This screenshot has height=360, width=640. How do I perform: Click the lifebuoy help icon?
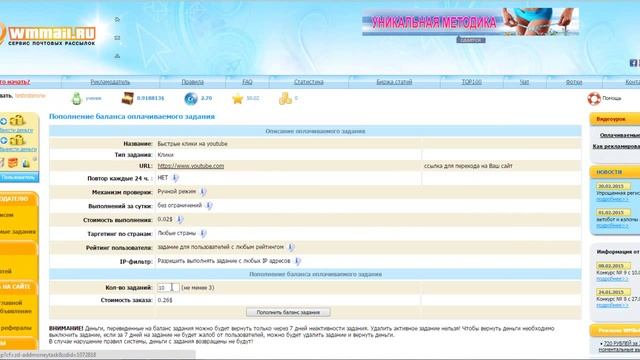594,98
